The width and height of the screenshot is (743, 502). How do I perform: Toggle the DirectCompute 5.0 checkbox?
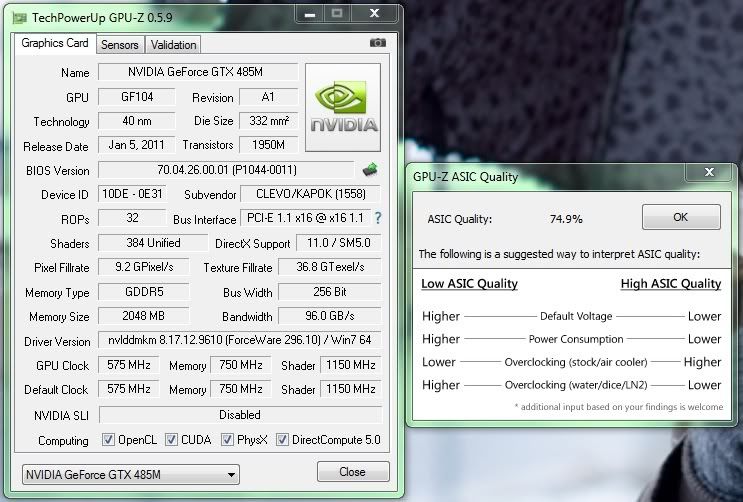coord(282,439)
